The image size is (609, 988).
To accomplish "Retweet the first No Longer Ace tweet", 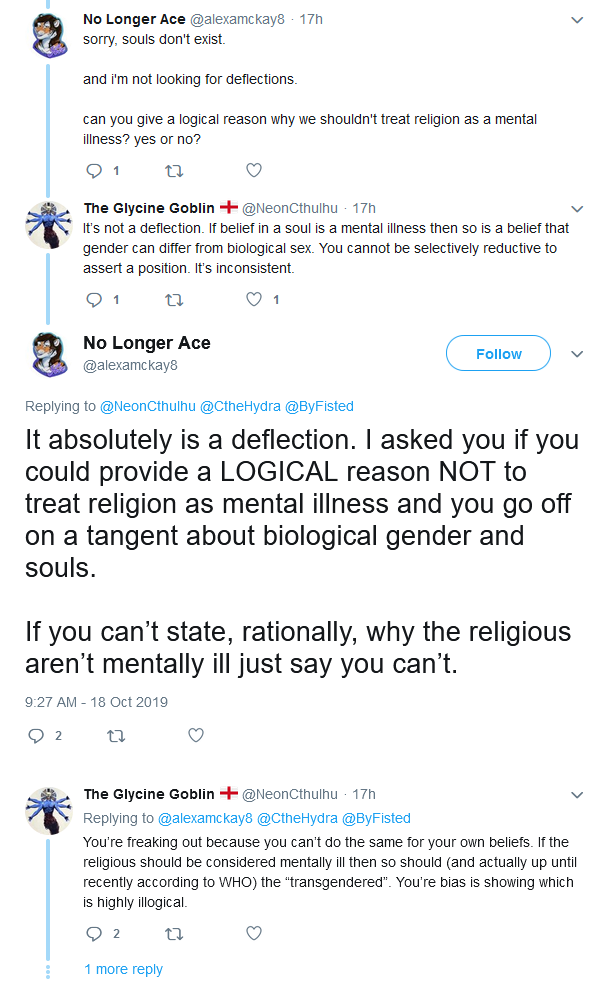I will 174,171.
